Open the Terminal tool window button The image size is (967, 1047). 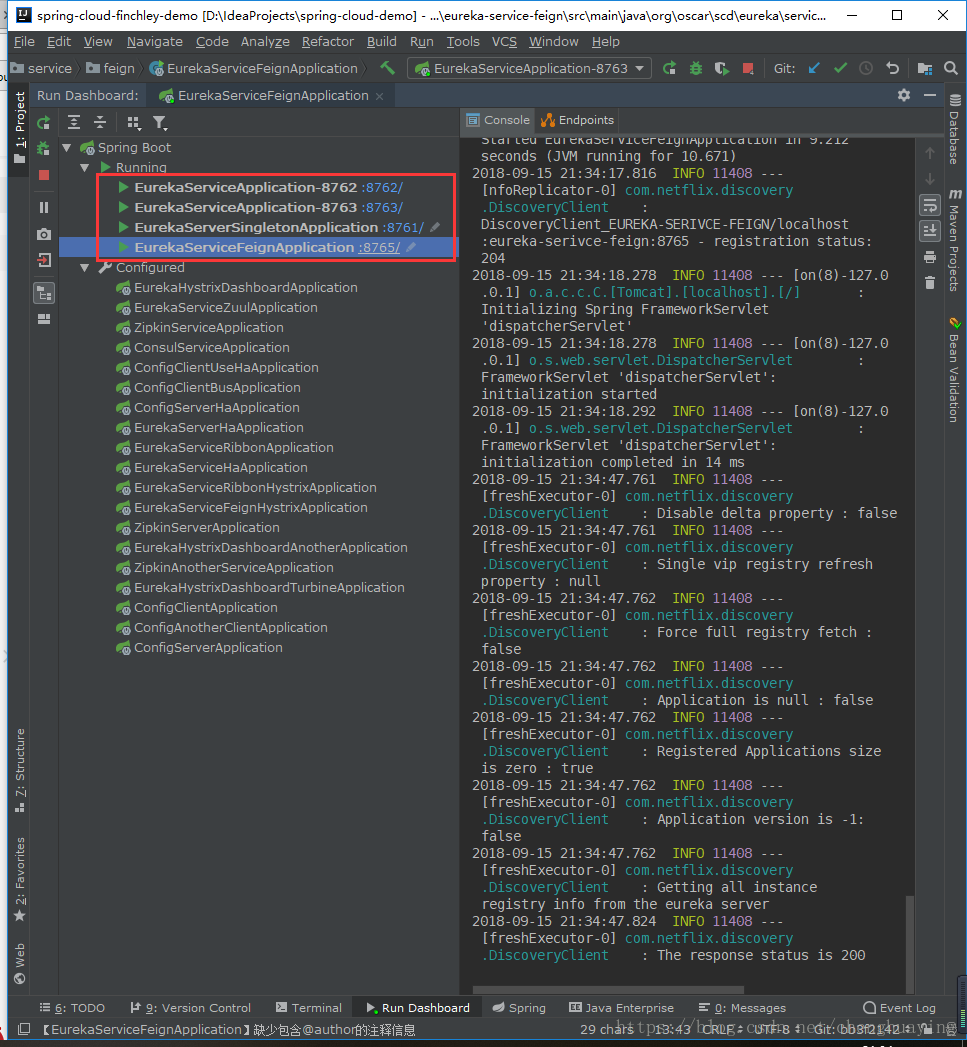click(309, 1008)
